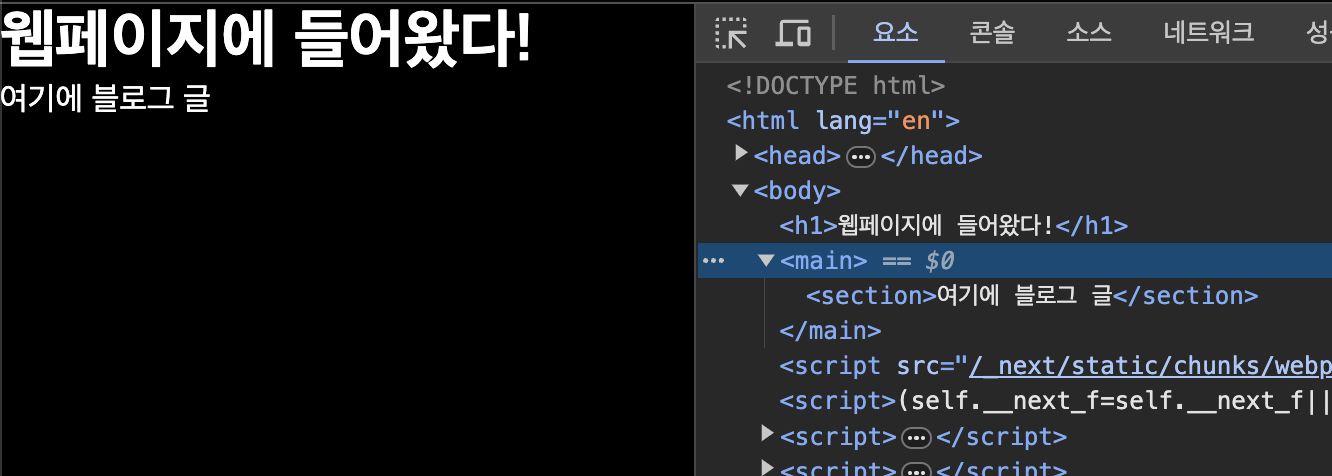Switch to the 콘솔 tab
Screen dimensions: 1332x476
point(992,33)
